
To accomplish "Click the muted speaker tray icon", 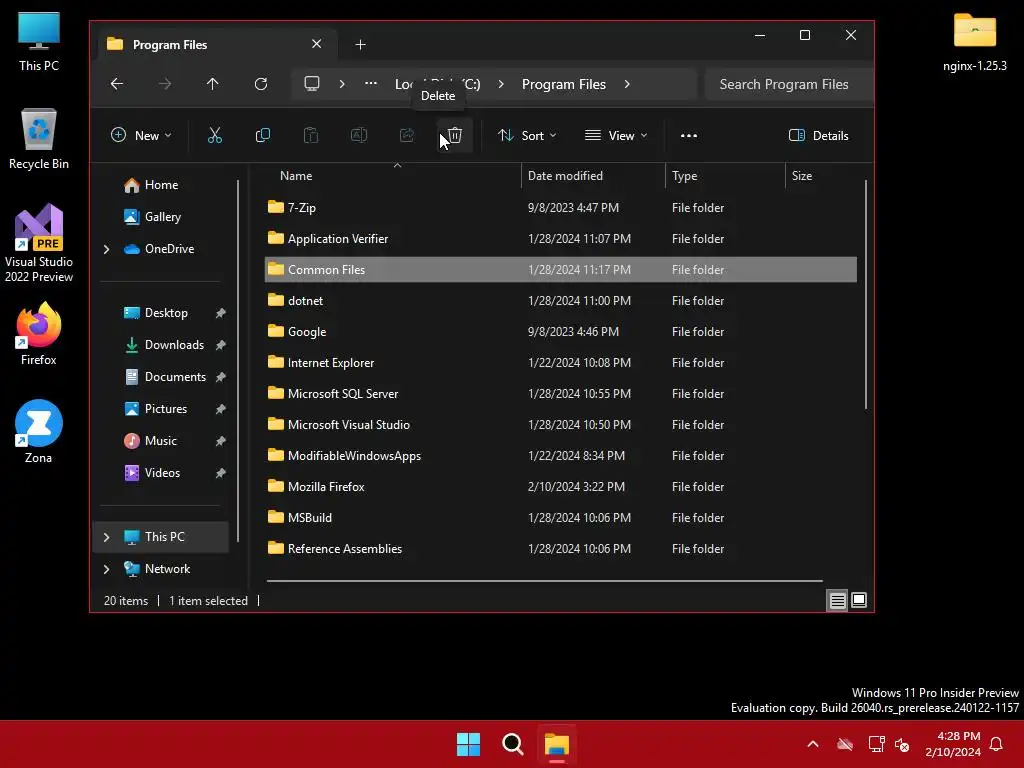I will 902,744.
